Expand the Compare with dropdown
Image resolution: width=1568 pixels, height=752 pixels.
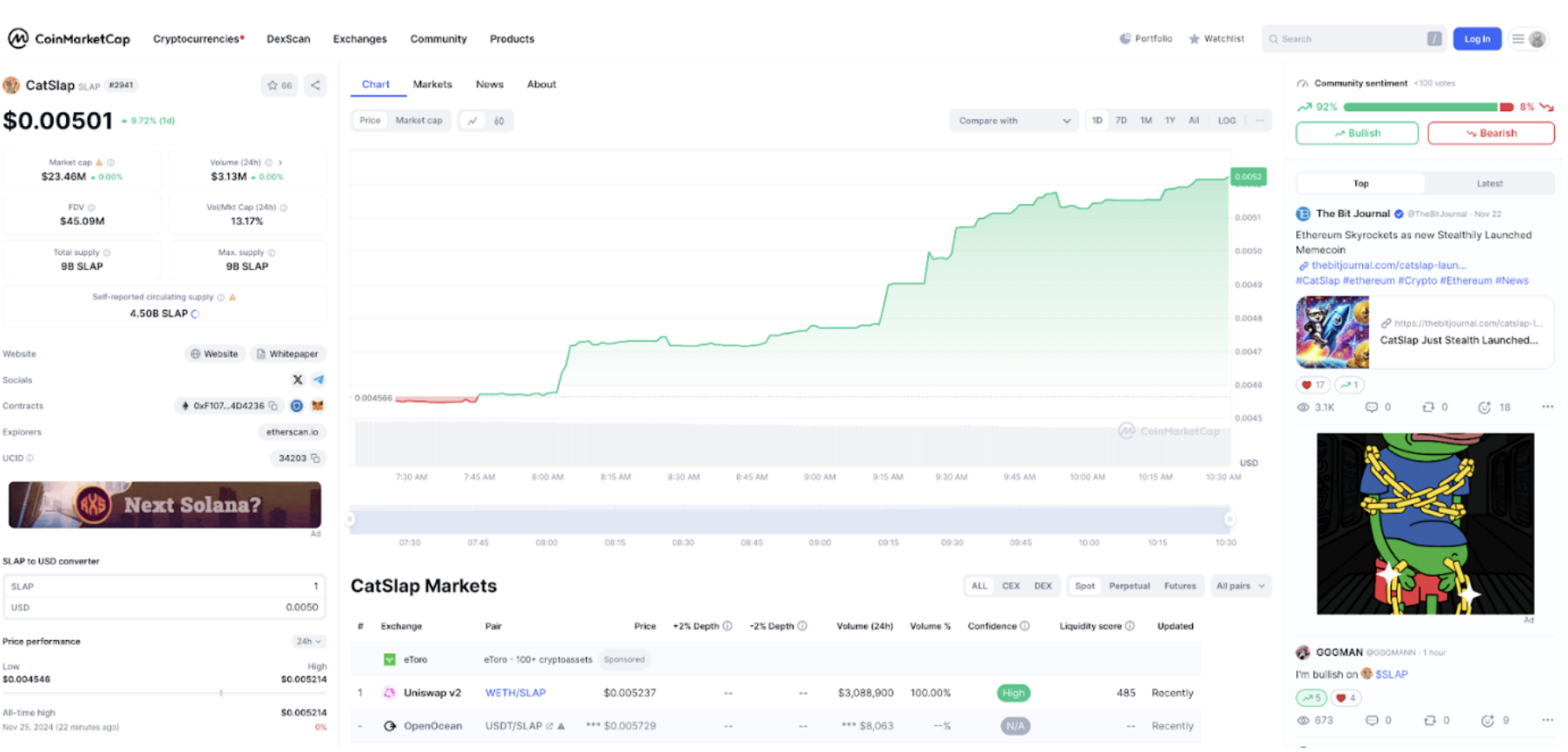[x=1013, y=121]
